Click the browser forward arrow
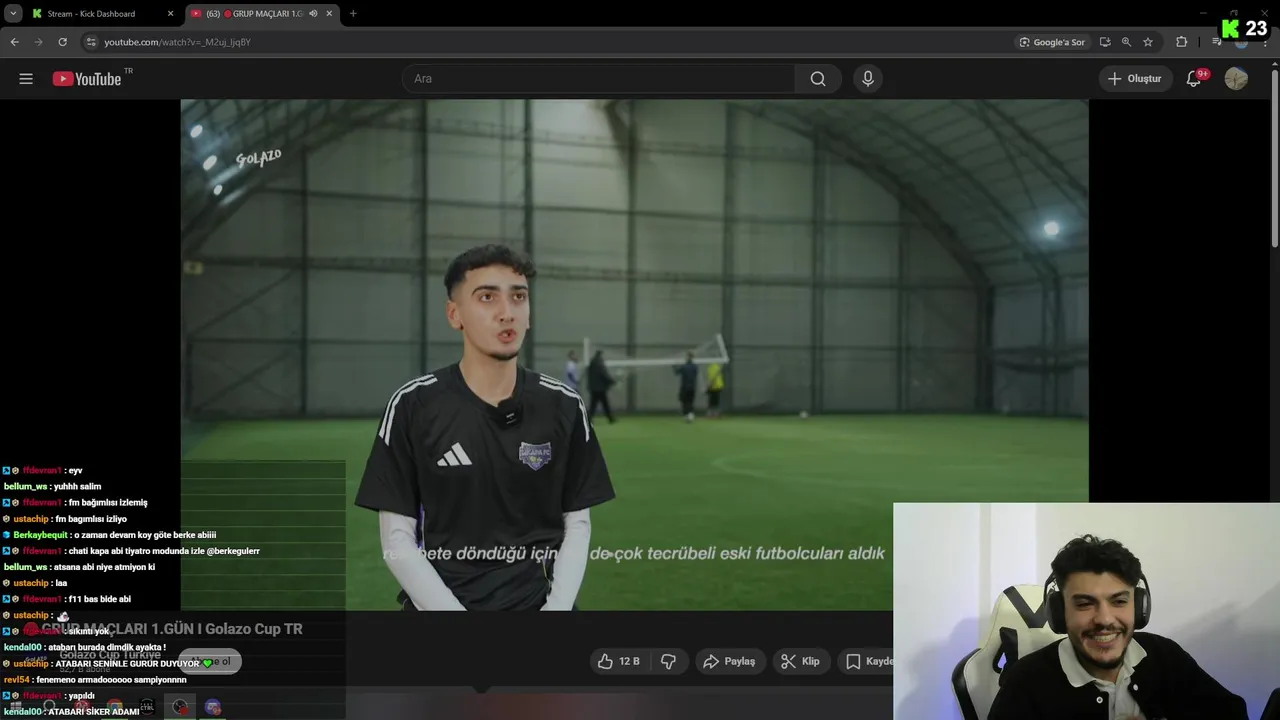Viewport: 1280px width, 720px height. coord(38,42)
